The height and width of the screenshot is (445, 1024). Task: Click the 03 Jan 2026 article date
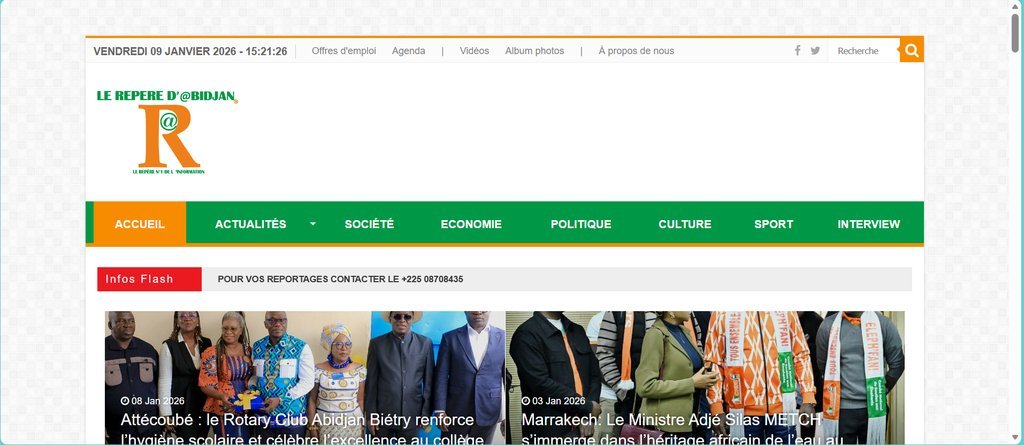[x=554, y=401]
